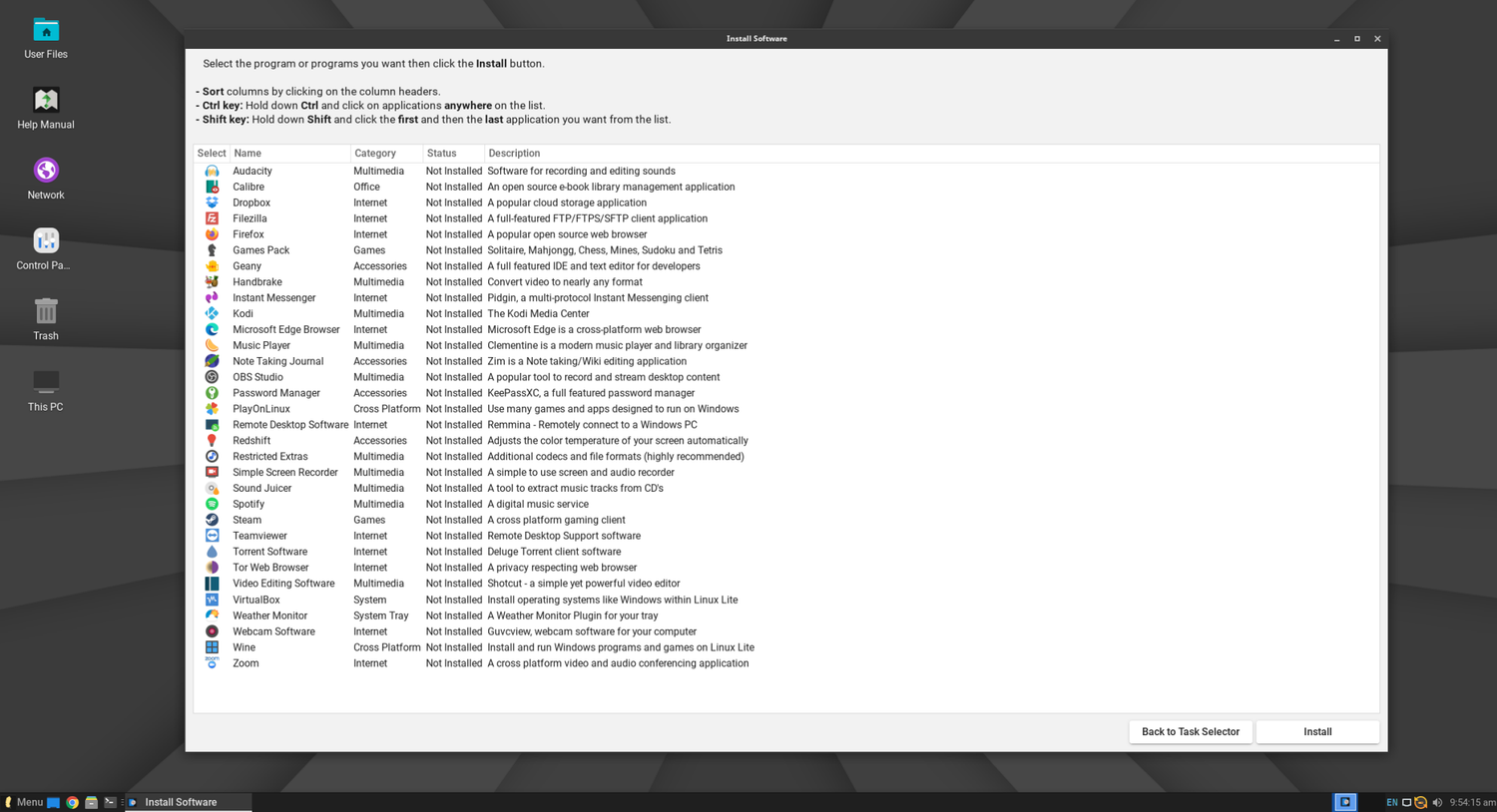Click volume speaker icon in system tray

coord(1437,802)
